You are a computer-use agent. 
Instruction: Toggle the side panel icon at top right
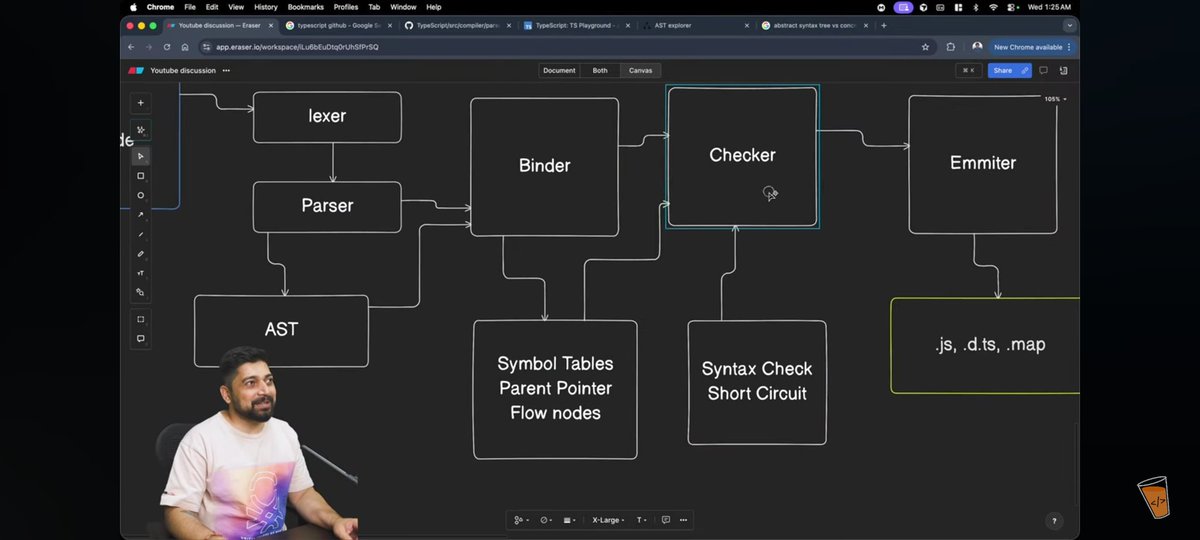1063,71
